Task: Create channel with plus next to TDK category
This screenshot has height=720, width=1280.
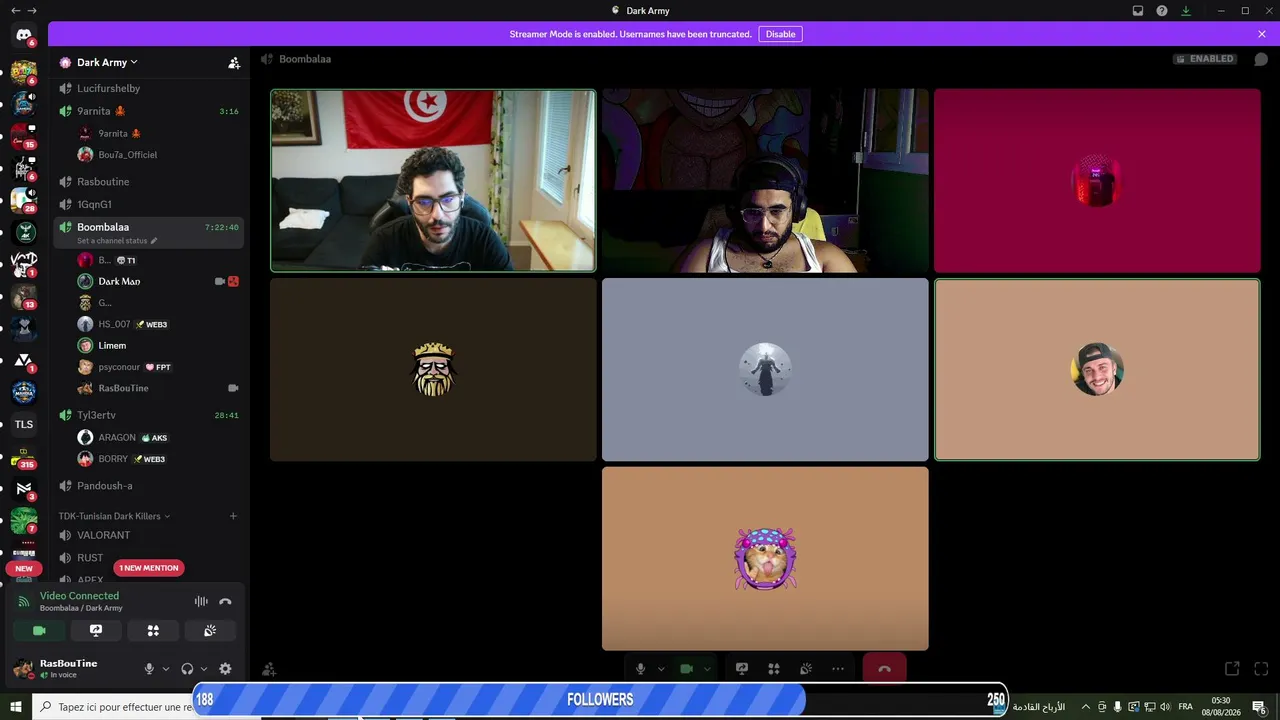Action: (233, 516)
